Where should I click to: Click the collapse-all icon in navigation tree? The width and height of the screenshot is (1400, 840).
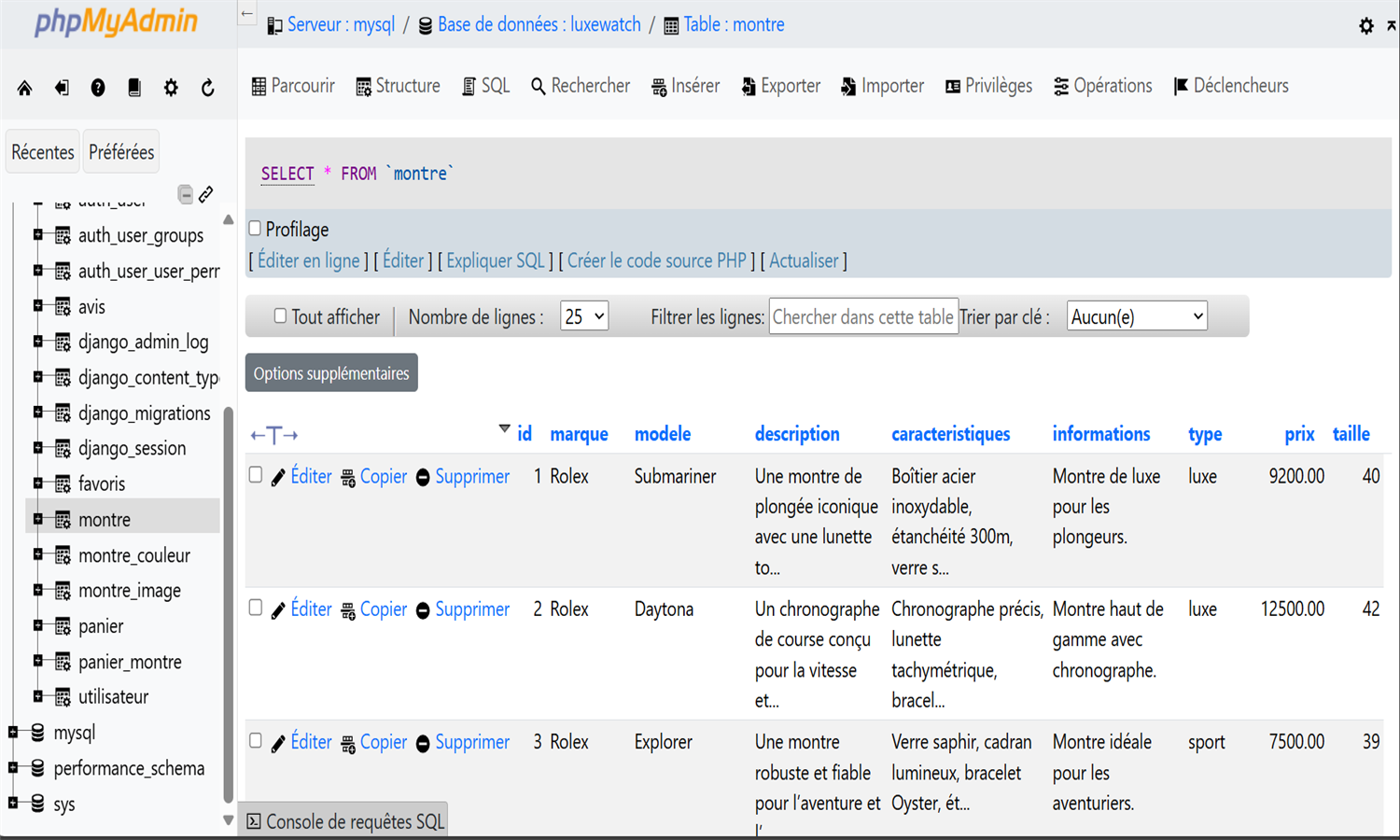[x=186, y=194]
